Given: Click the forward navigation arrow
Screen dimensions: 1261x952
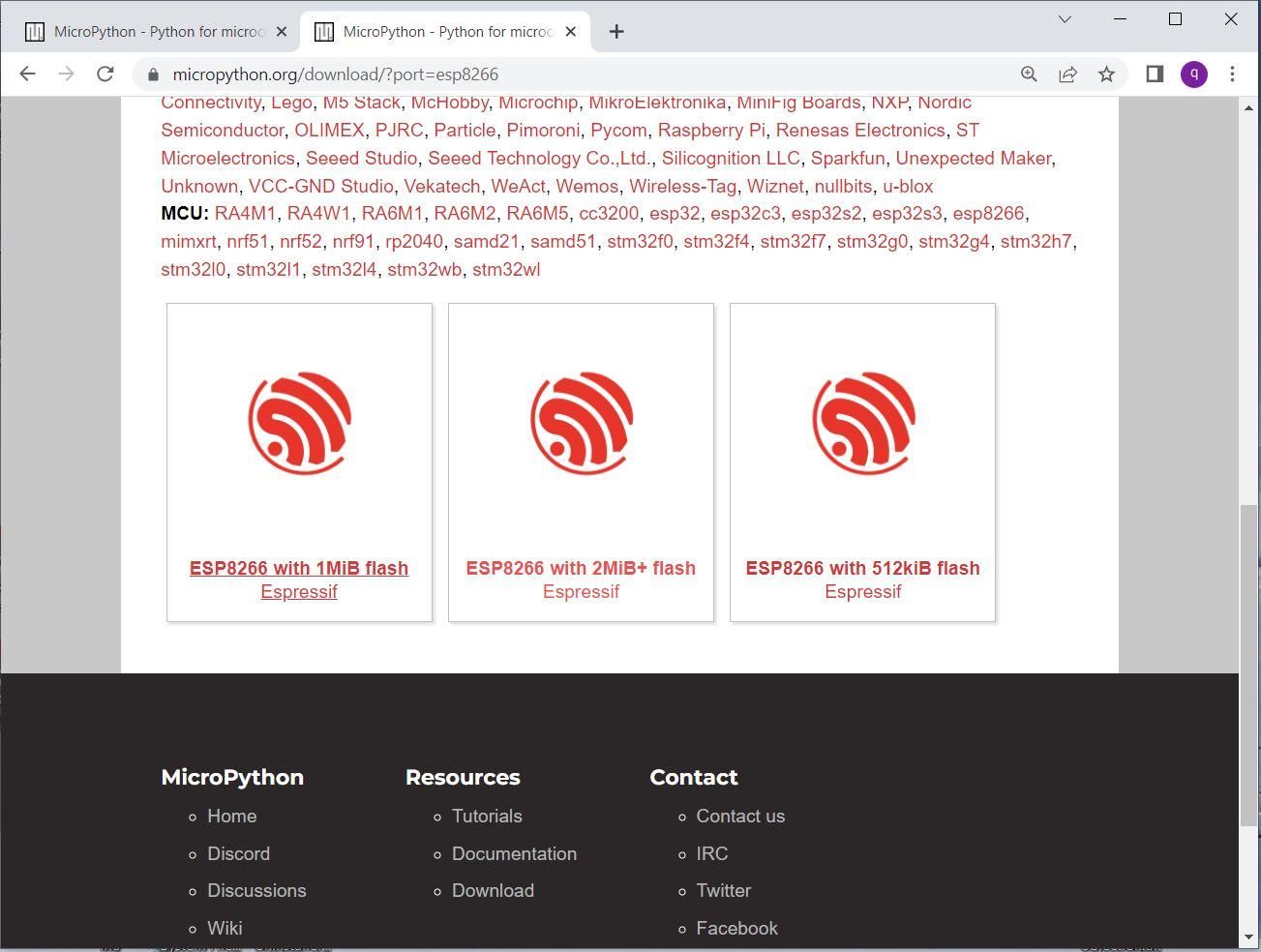Looking at the screenshot, I should (66, 74).
